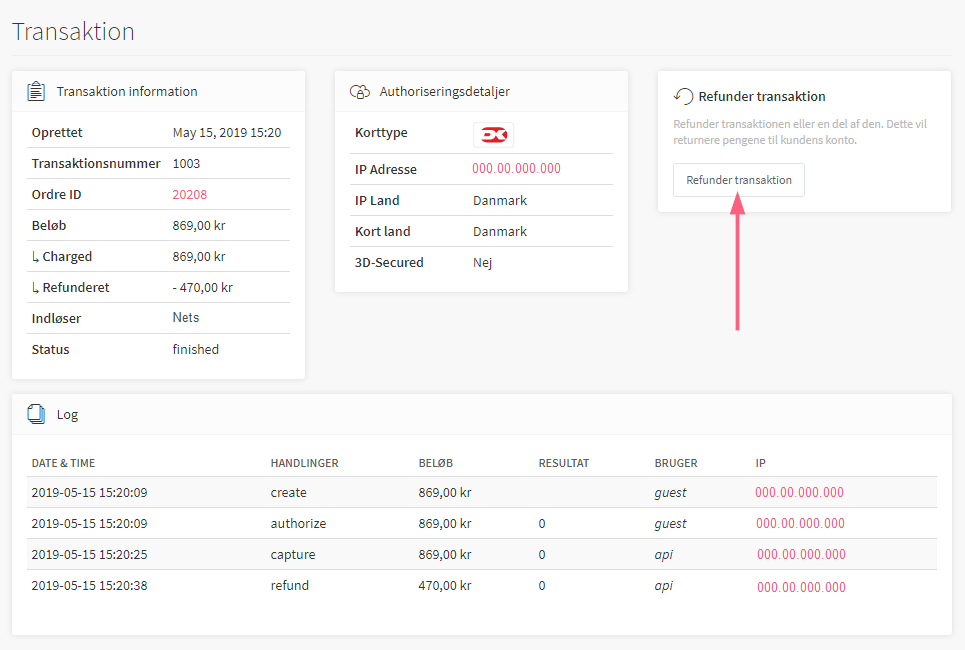Click the Transaktion information clipboard icon
The width and height of the screenshot is (965, 650).
[36, 91]
